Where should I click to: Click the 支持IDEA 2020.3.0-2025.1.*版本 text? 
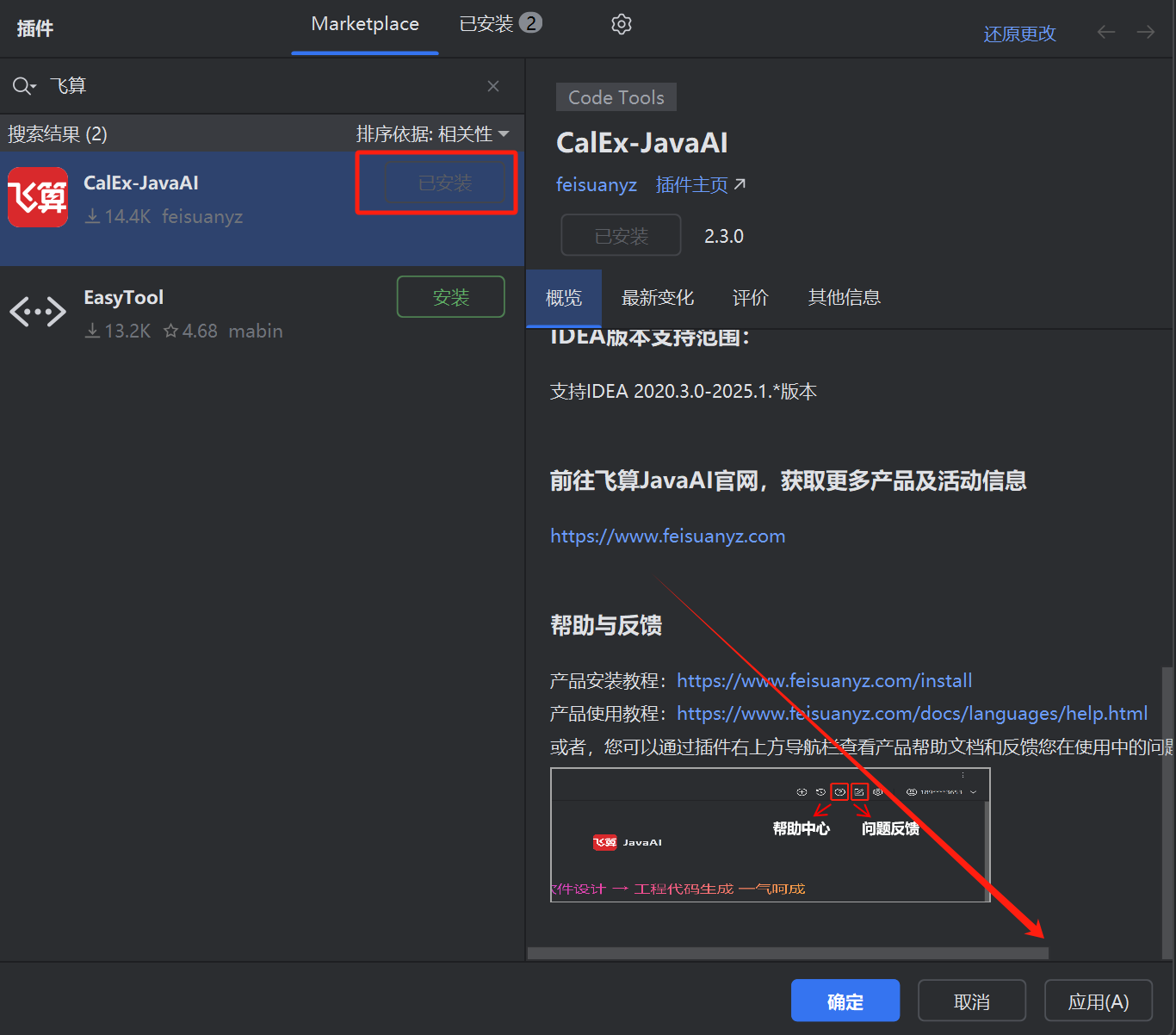[x=684, y=392]
